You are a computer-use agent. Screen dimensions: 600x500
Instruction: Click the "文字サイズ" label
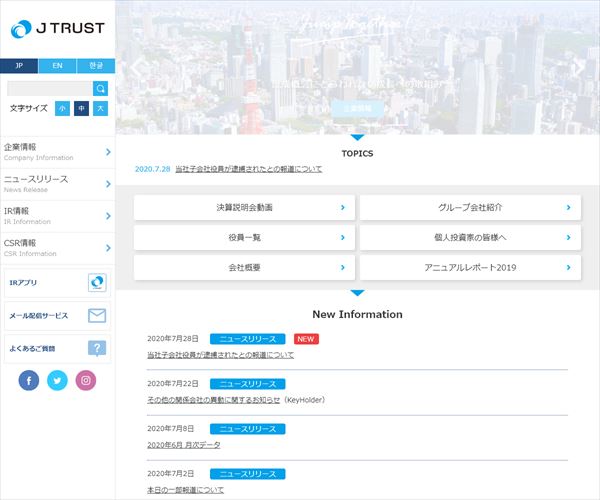(x=29, y=108)
